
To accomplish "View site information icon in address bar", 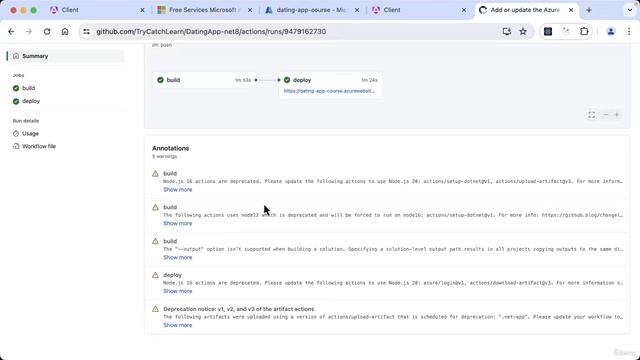I will pyautogui.click(x=87, y=31).
